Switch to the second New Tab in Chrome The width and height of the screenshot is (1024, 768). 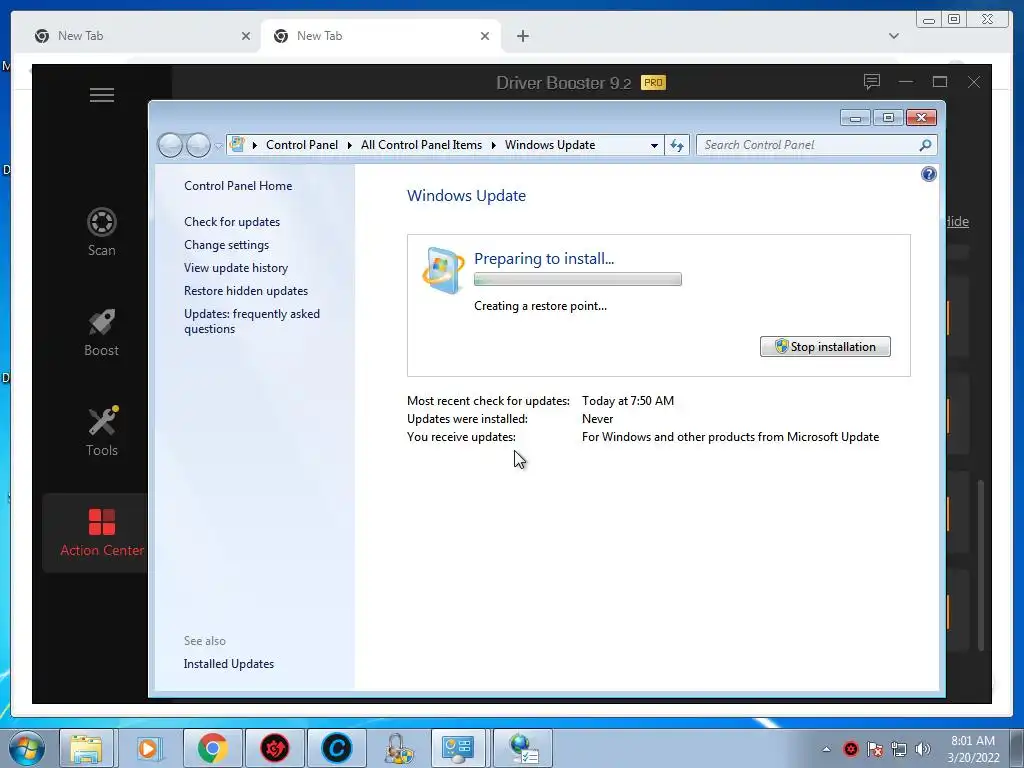[x=381, y=36]
